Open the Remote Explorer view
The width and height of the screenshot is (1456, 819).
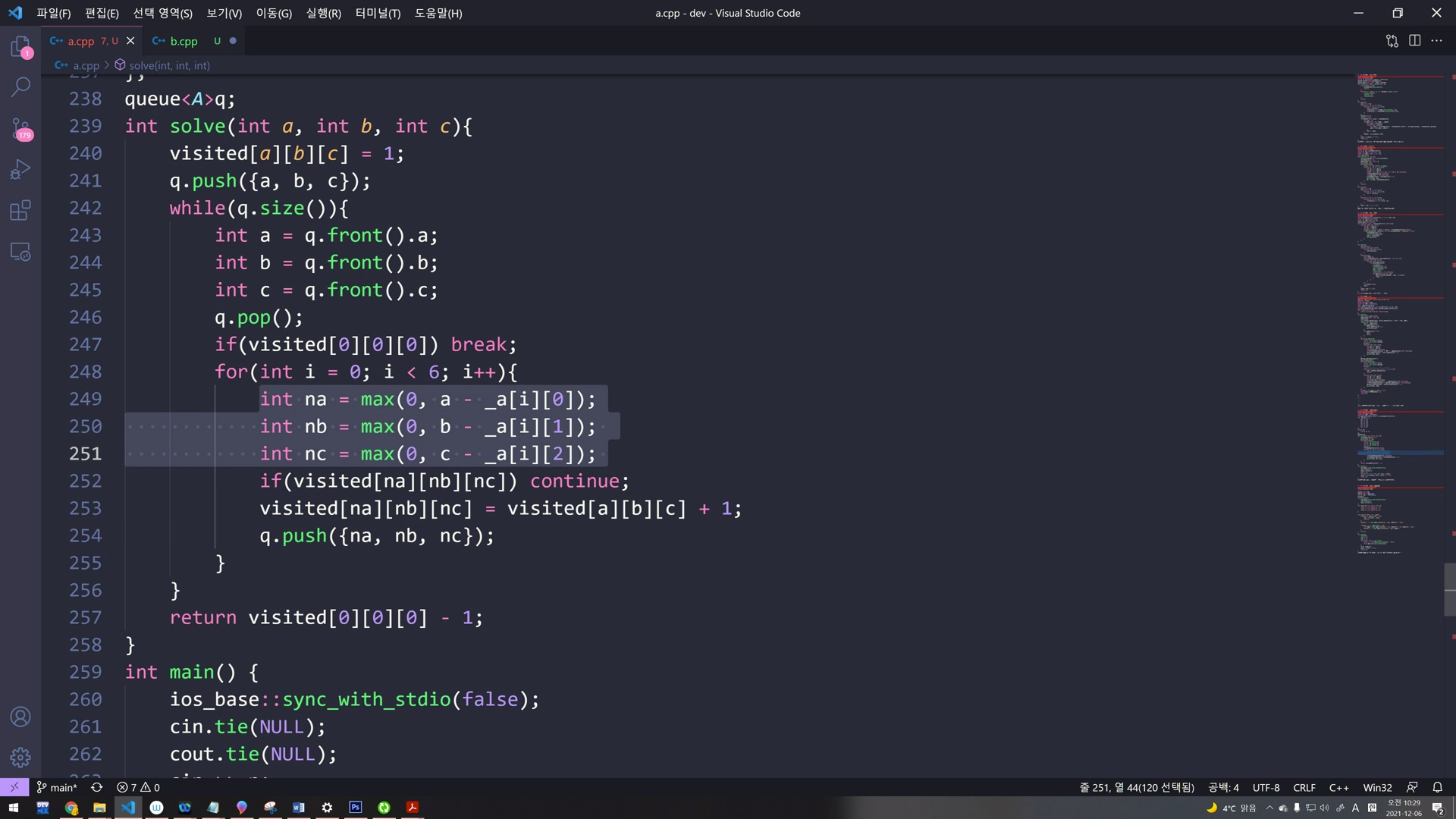click(20, 251)
